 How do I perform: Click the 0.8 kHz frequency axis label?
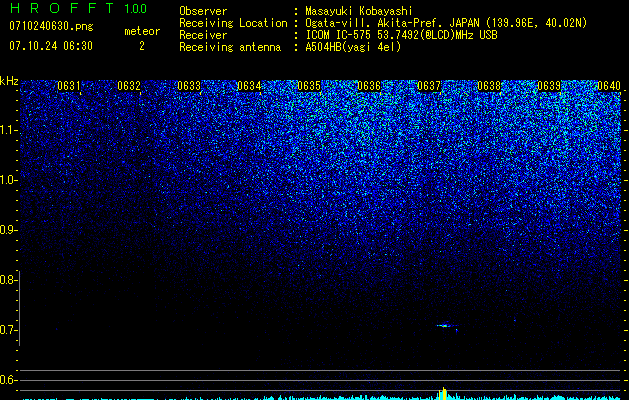tap(8, 280)
